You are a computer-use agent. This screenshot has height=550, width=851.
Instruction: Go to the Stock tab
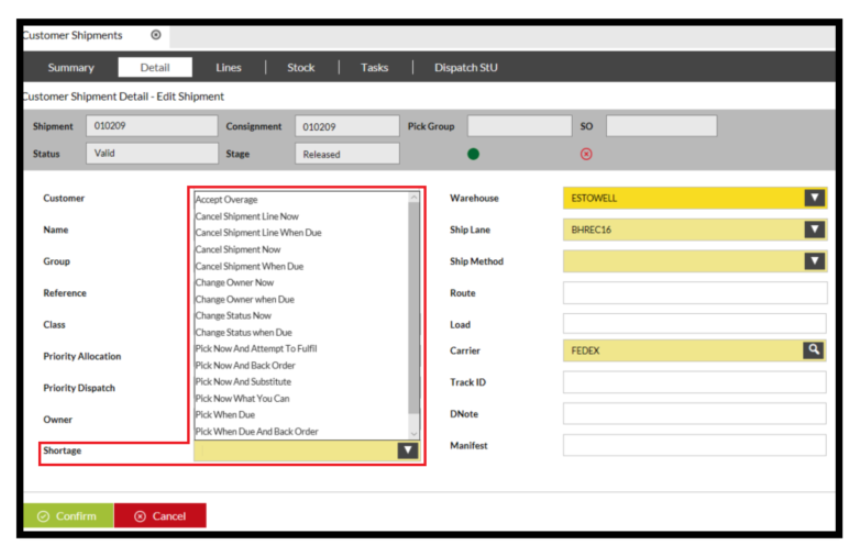point(301,68)
